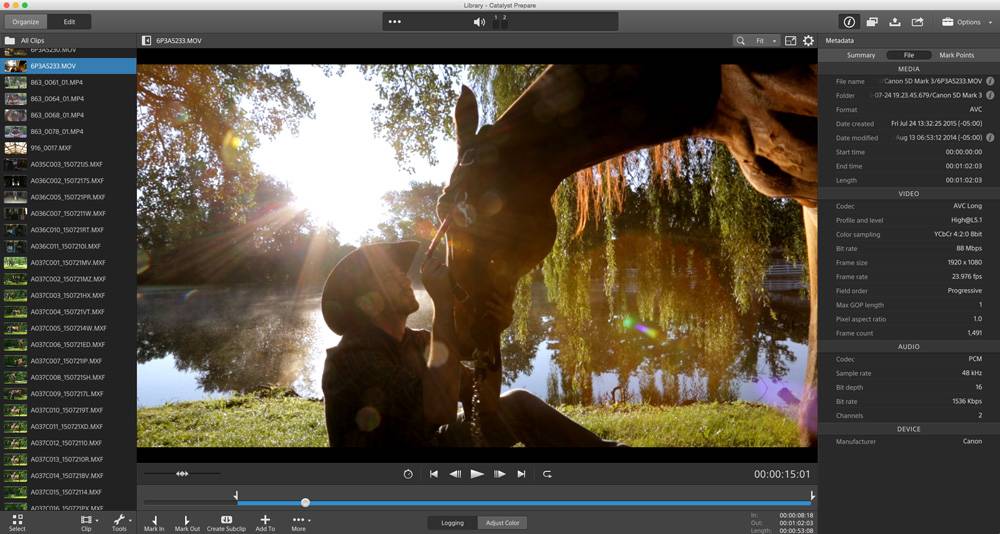The image size is (1000, 534).
Task: Select clip A036C005_150721PR.MXF
Action: tap(68, 197)
